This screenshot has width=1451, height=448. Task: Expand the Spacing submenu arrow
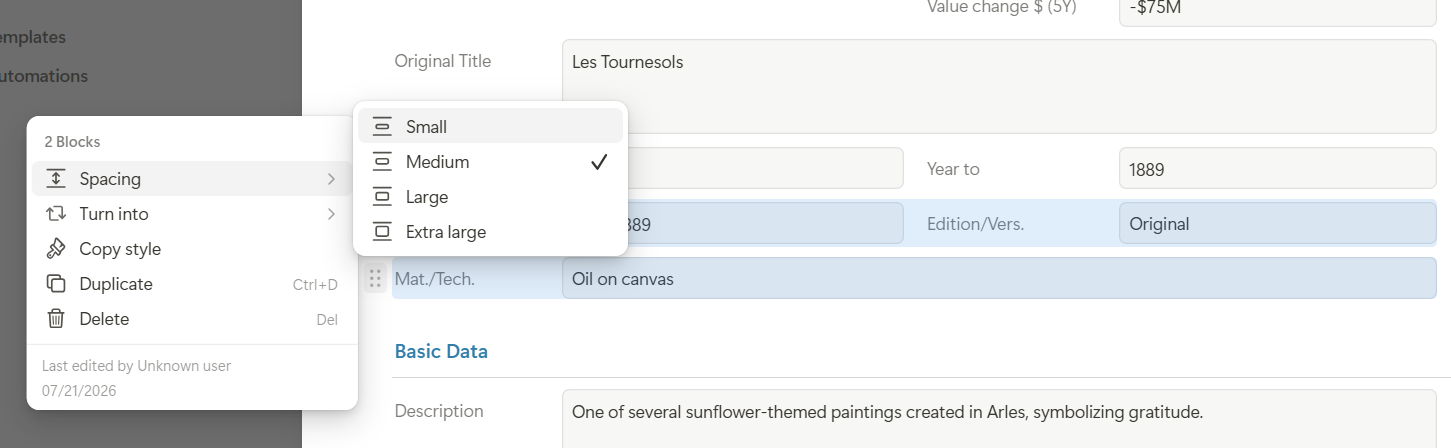click(331, 179)
